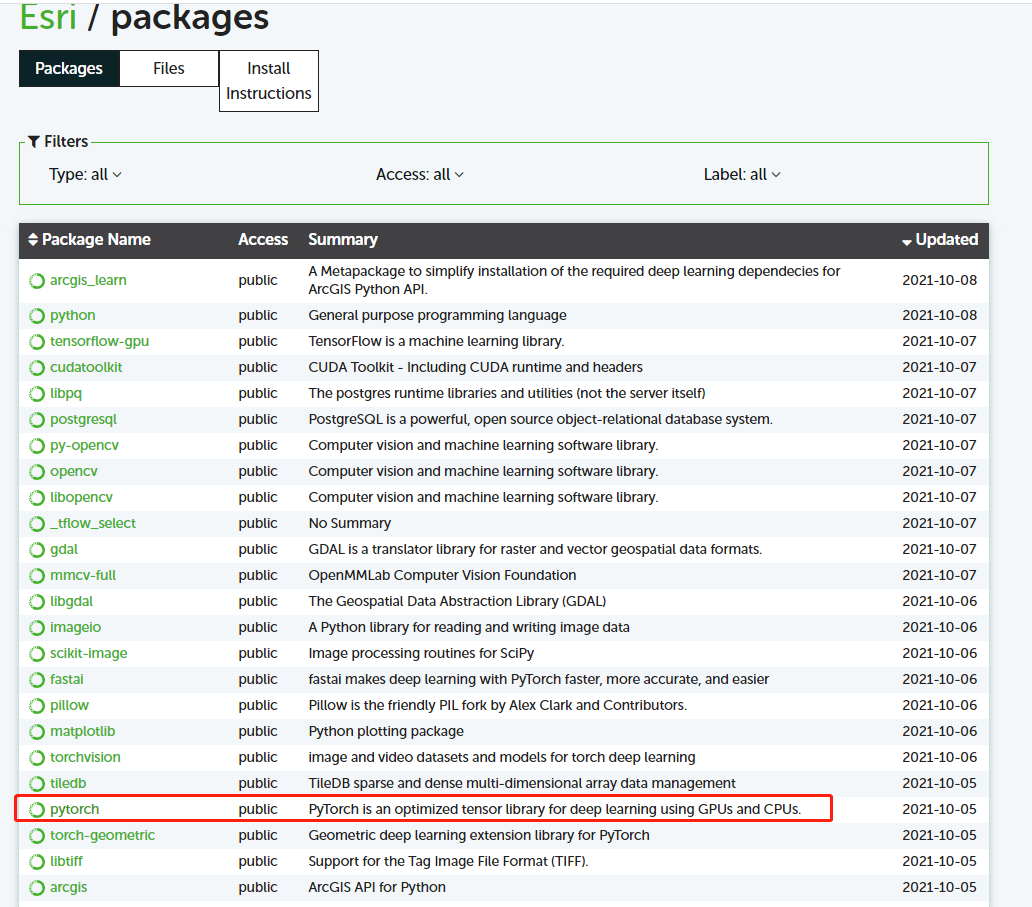The height and width of the screenshot is (907, 1032).
Task: Open the pytorch package link
Action: pyautogui.click(x=74, y=810)
